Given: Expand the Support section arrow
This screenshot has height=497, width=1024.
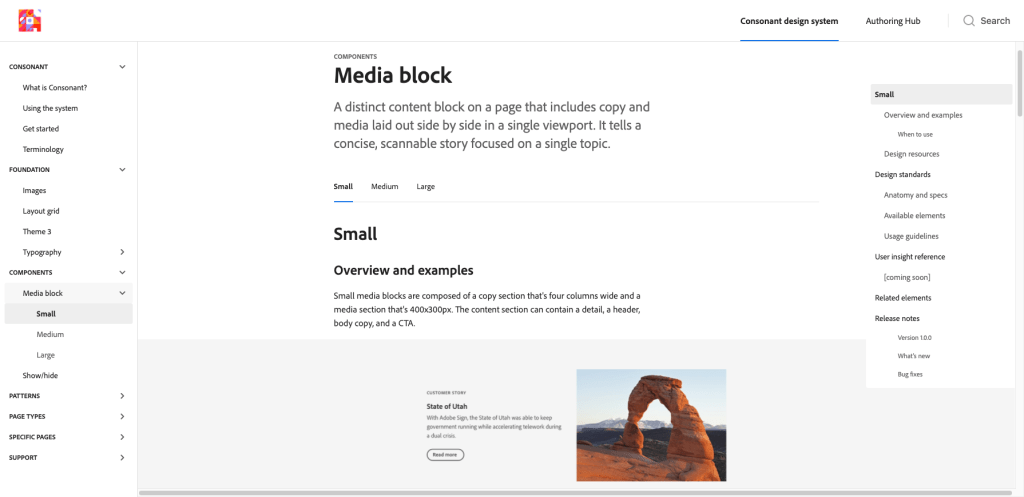Looking at the screenshot, I should pos(122,458).
